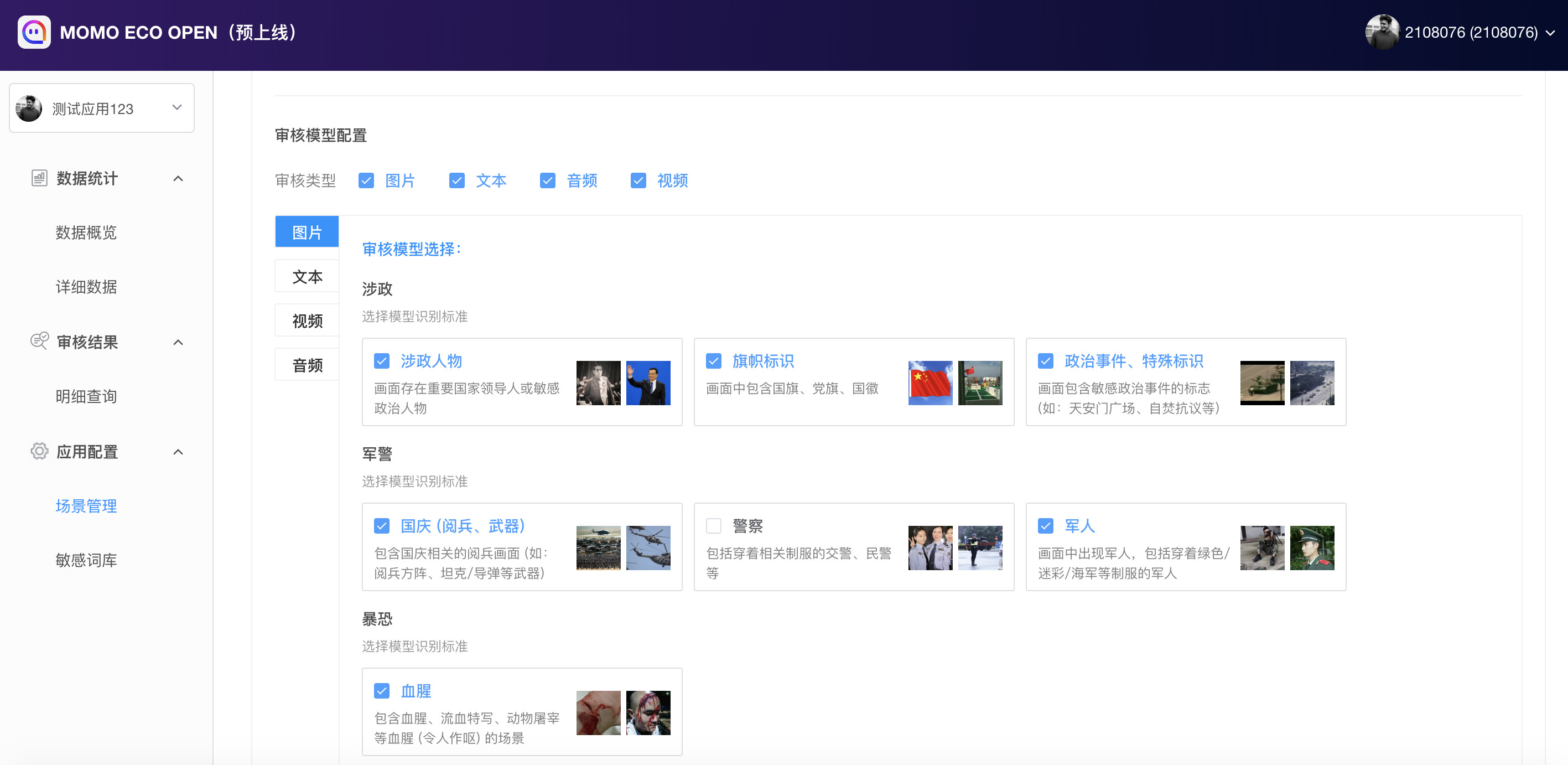Viewport: 1568px width, 765px height.
Task: Toggle the 军人 model checkbox
Action: [x=1045, y=526]
